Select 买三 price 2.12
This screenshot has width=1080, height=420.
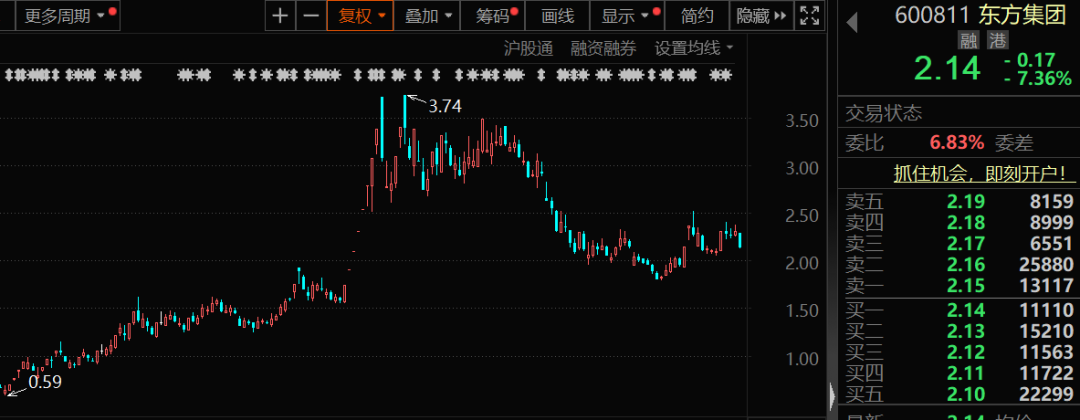coord(966,353)
